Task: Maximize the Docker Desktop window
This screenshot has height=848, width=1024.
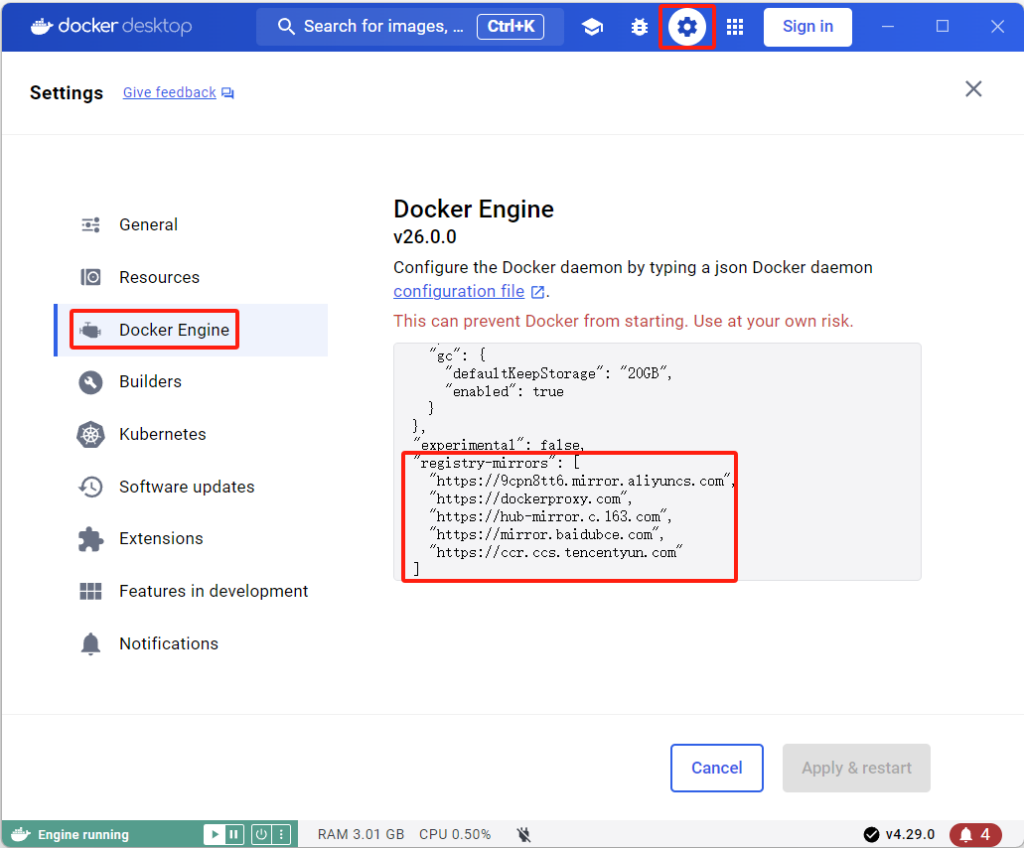Action: click(x=942, y=27)
